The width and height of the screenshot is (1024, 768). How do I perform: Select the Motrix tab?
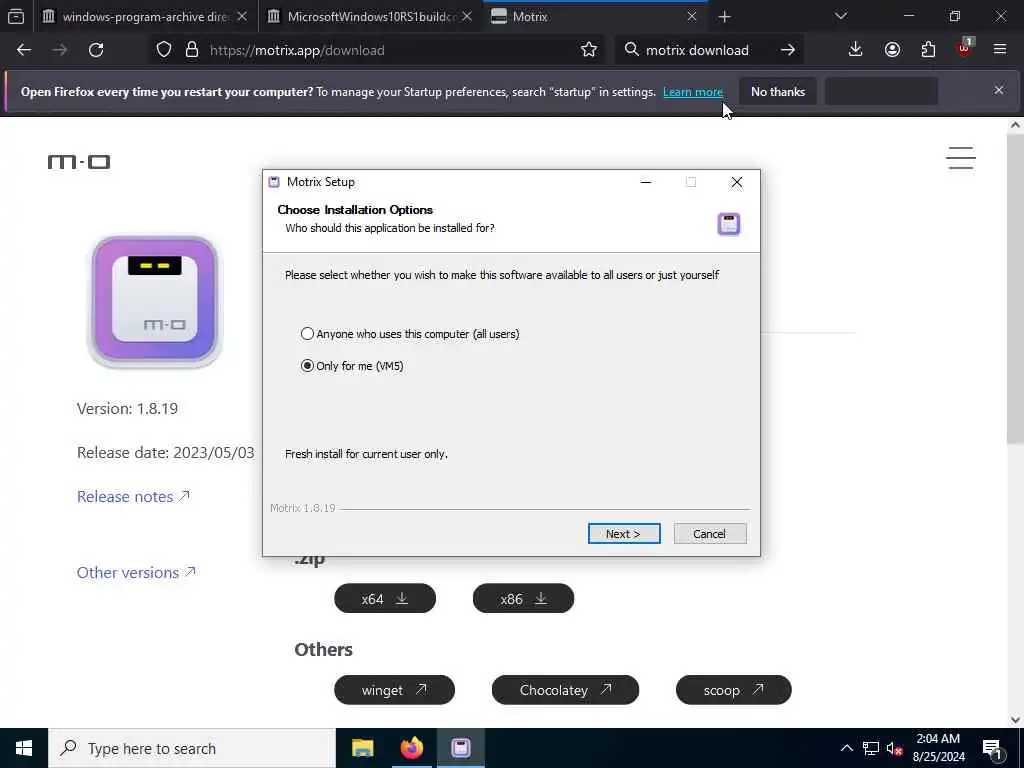594,16
